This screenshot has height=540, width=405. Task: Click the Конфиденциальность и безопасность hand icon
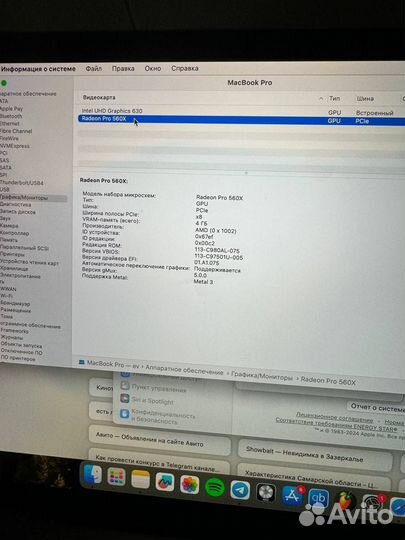click(125, 414)
